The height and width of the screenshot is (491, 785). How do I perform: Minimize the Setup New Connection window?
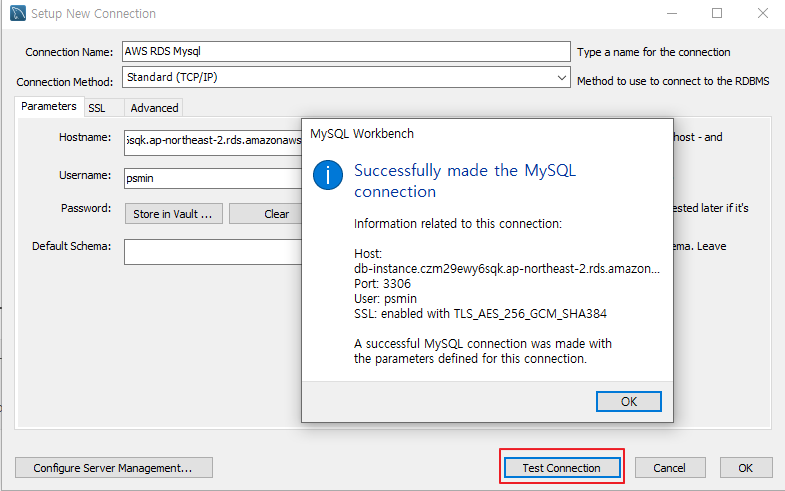(672, 13)
